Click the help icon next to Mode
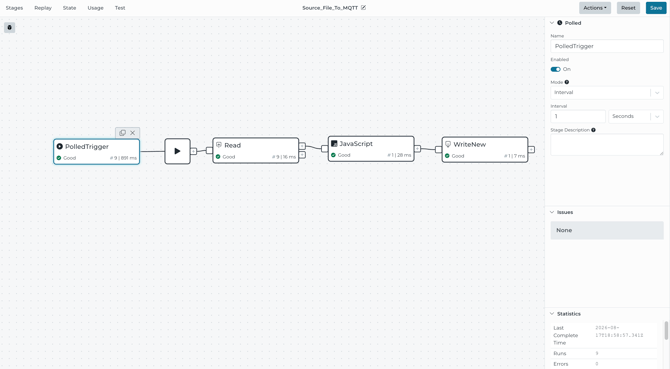The image size is (670, 369). 567,82
